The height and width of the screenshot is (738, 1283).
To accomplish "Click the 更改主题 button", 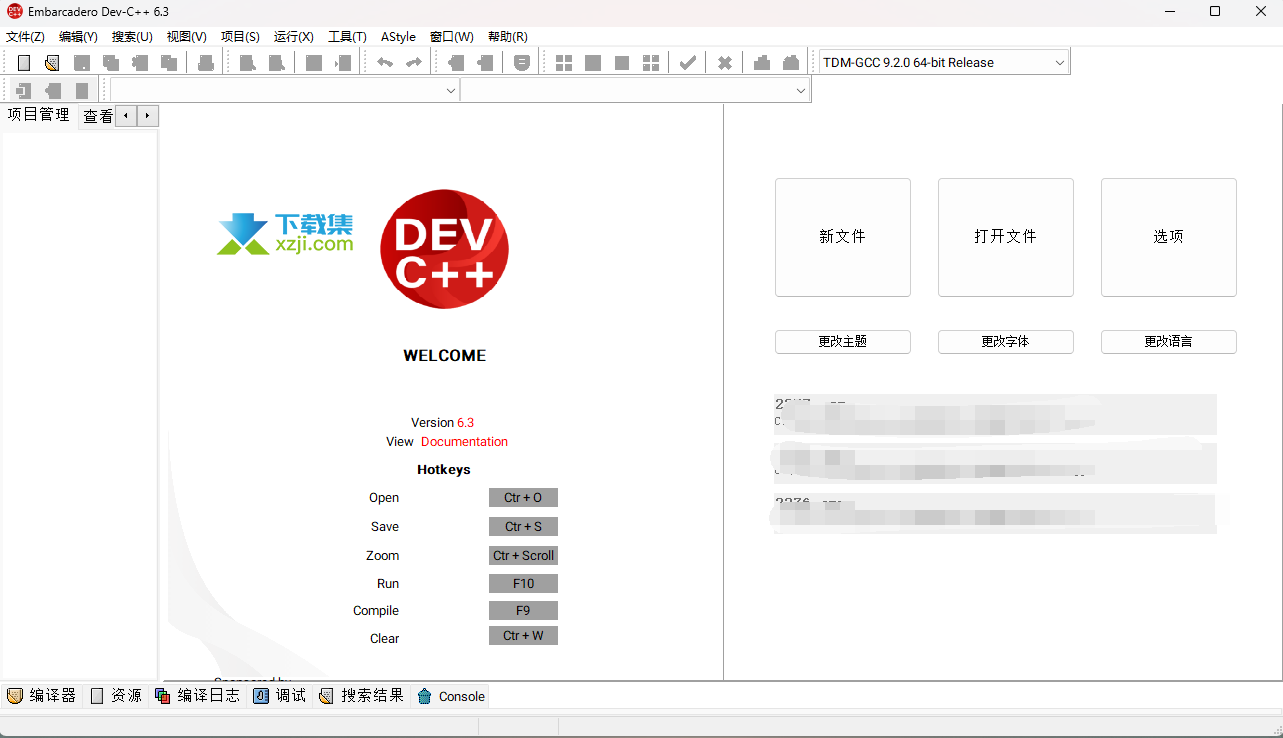I will [843, 342].
